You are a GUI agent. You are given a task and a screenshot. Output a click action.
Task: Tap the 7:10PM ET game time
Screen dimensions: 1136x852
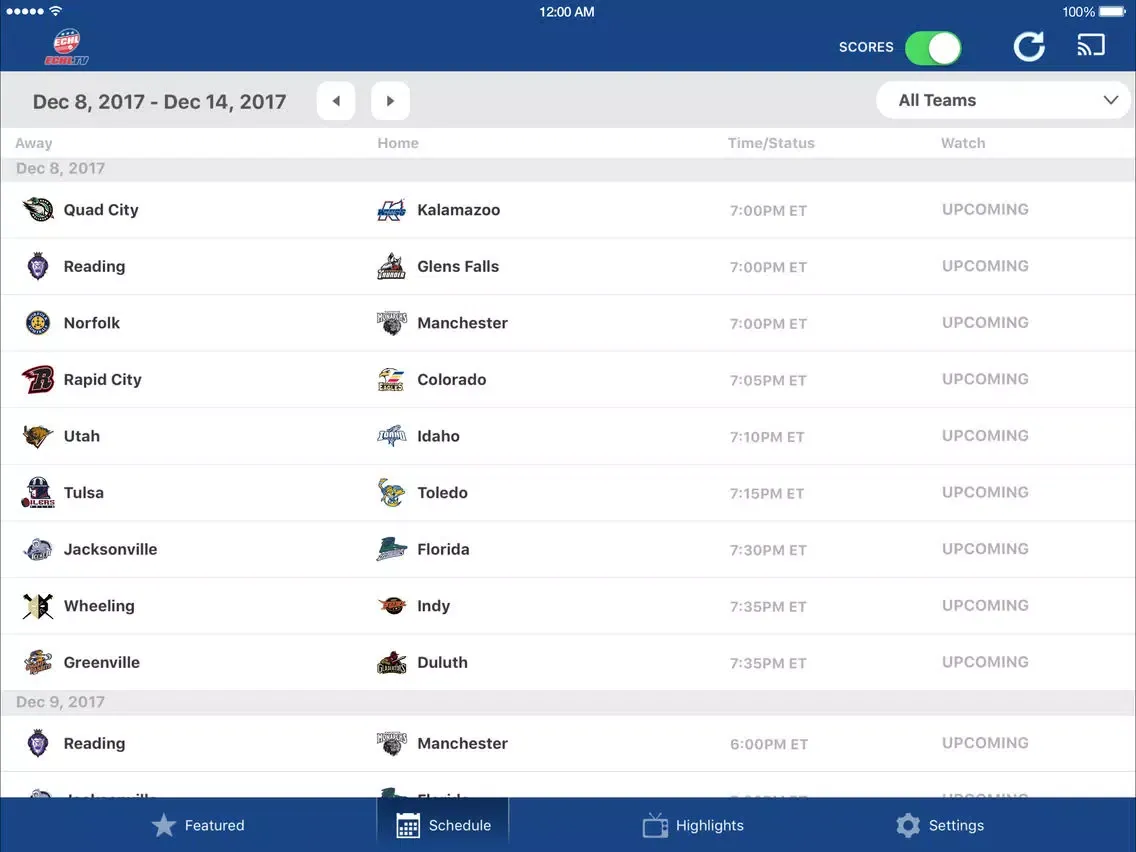click(x=767, y=437)
